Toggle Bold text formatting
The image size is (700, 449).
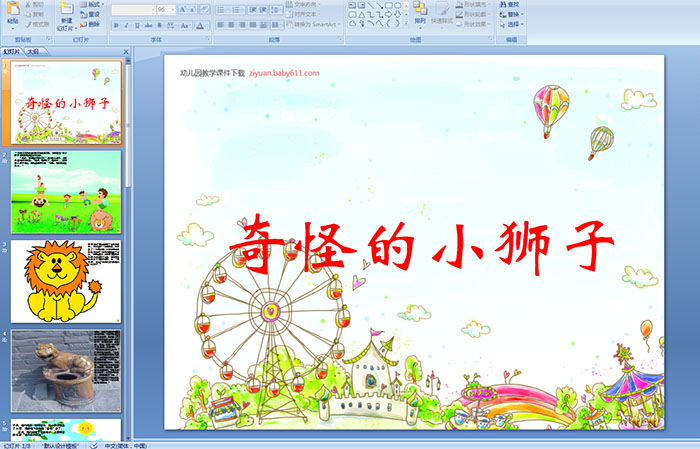(x=115, y=24)
